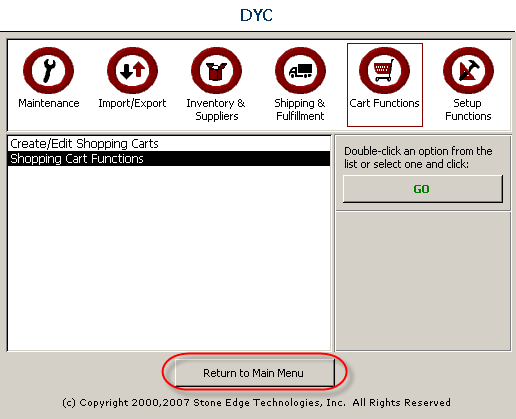Viewport: 516px width, 419px height.
Task: Choose the Shipping & Fulfillment truck icon
Action: 300,71
